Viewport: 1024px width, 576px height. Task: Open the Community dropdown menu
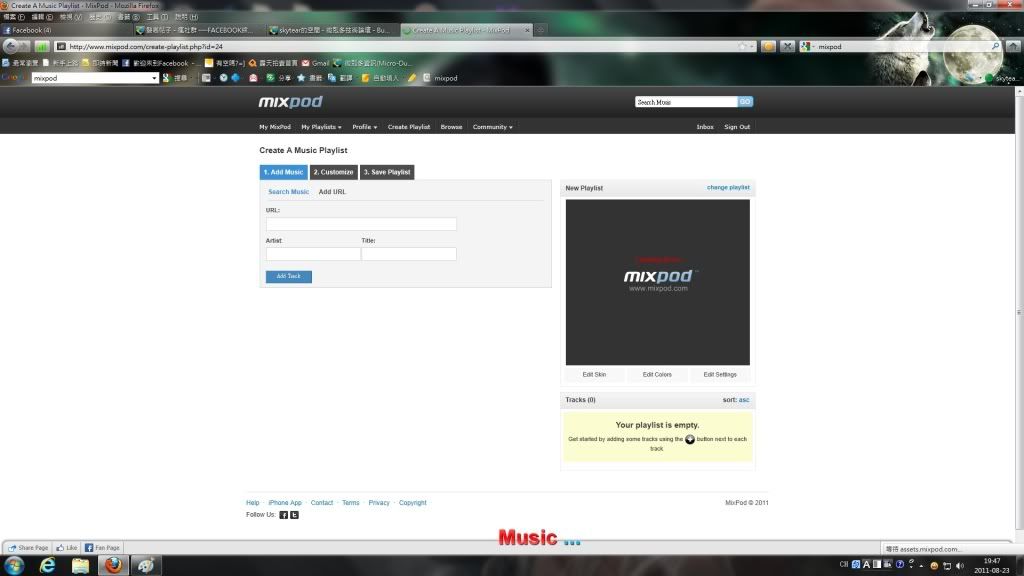492,127
